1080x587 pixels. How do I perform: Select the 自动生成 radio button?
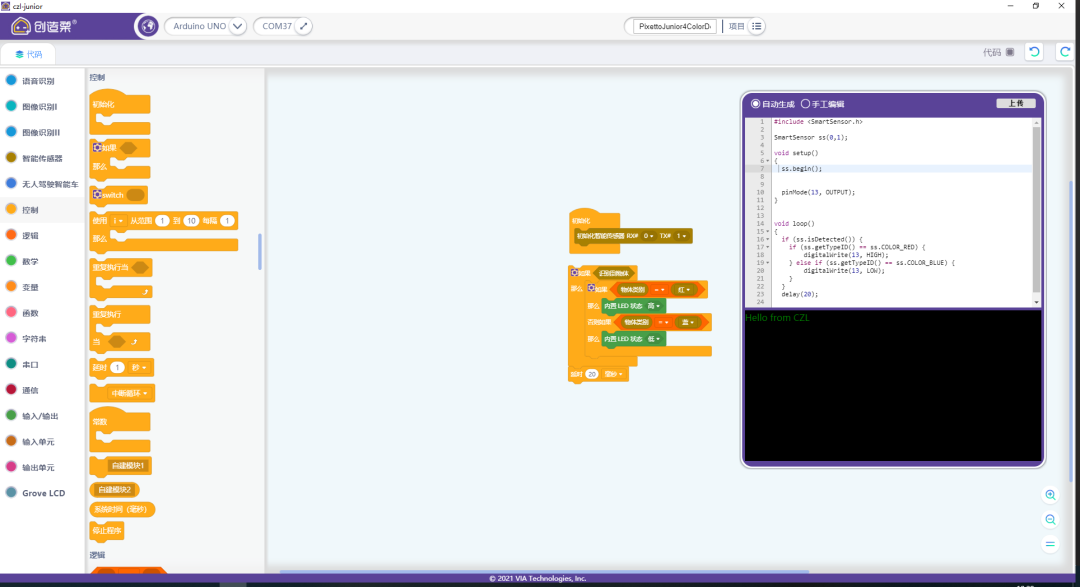(x=756, y=104)
